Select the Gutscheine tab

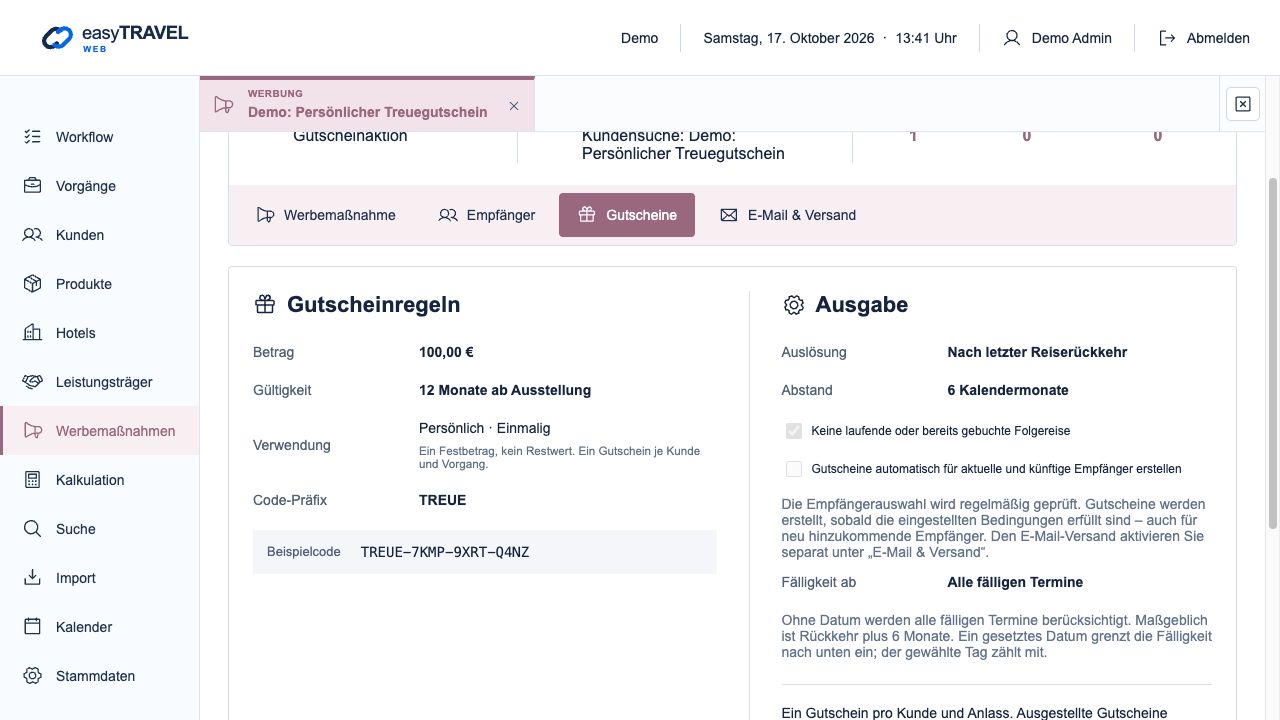click(x=627, y=215)
